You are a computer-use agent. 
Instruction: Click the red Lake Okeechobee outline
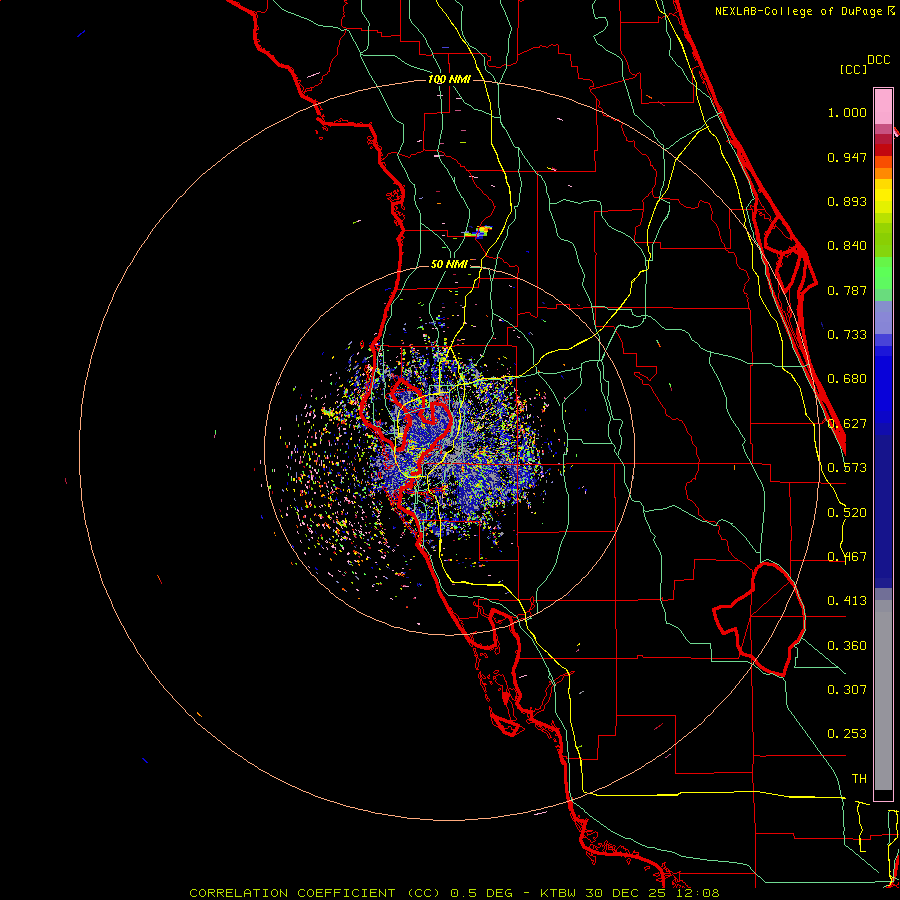759,619
